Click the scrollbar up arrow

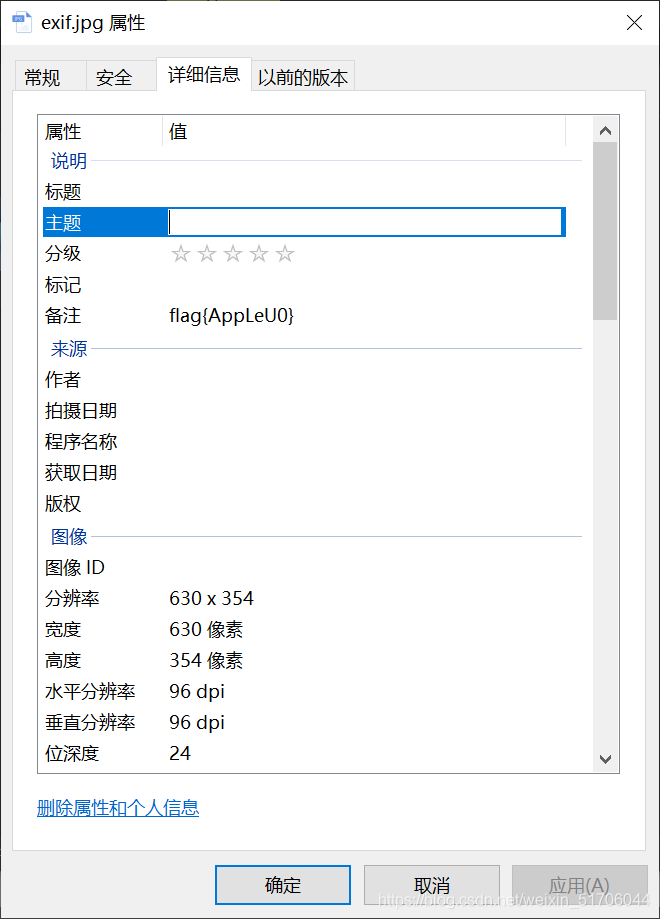pyautogui.click(x=605, y=129)
